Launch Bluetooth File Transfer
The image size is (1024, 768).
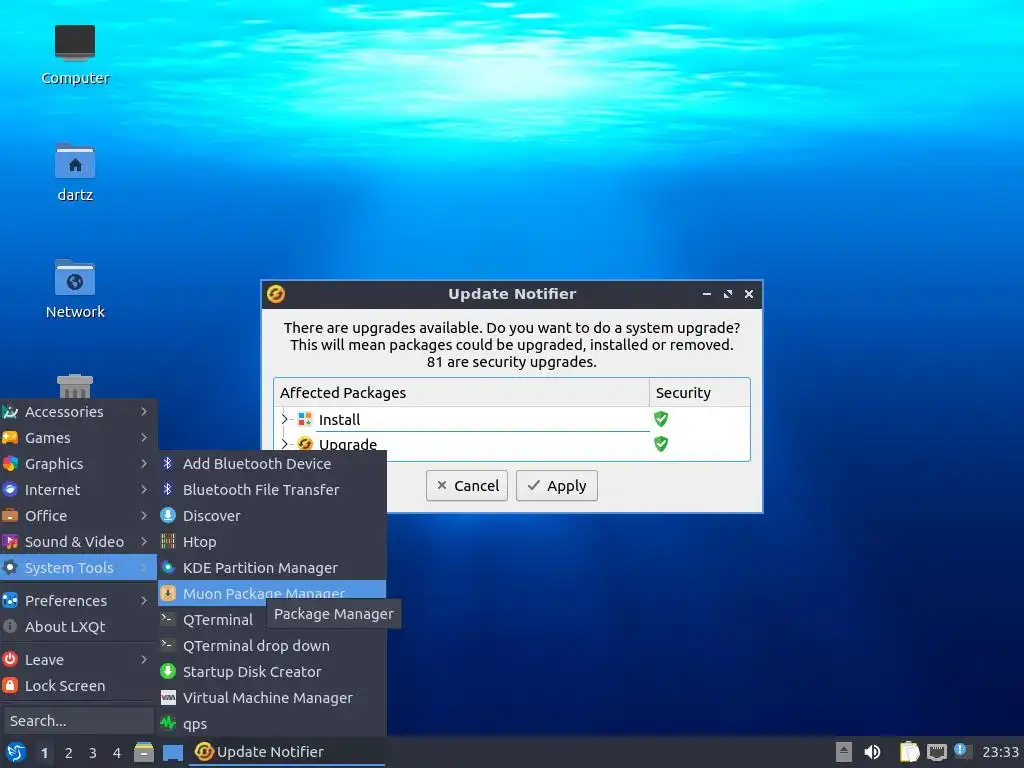[x=272, y=490]
